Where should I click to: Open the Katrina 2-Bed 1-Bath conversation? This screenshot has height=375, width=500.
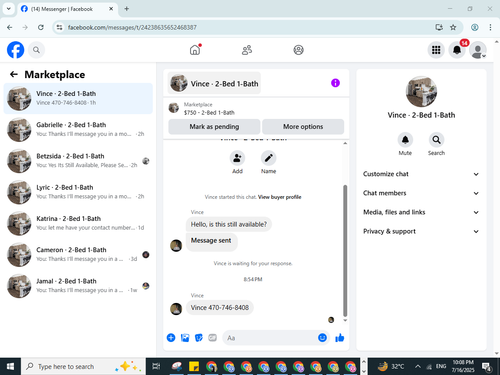coord(78,223)
